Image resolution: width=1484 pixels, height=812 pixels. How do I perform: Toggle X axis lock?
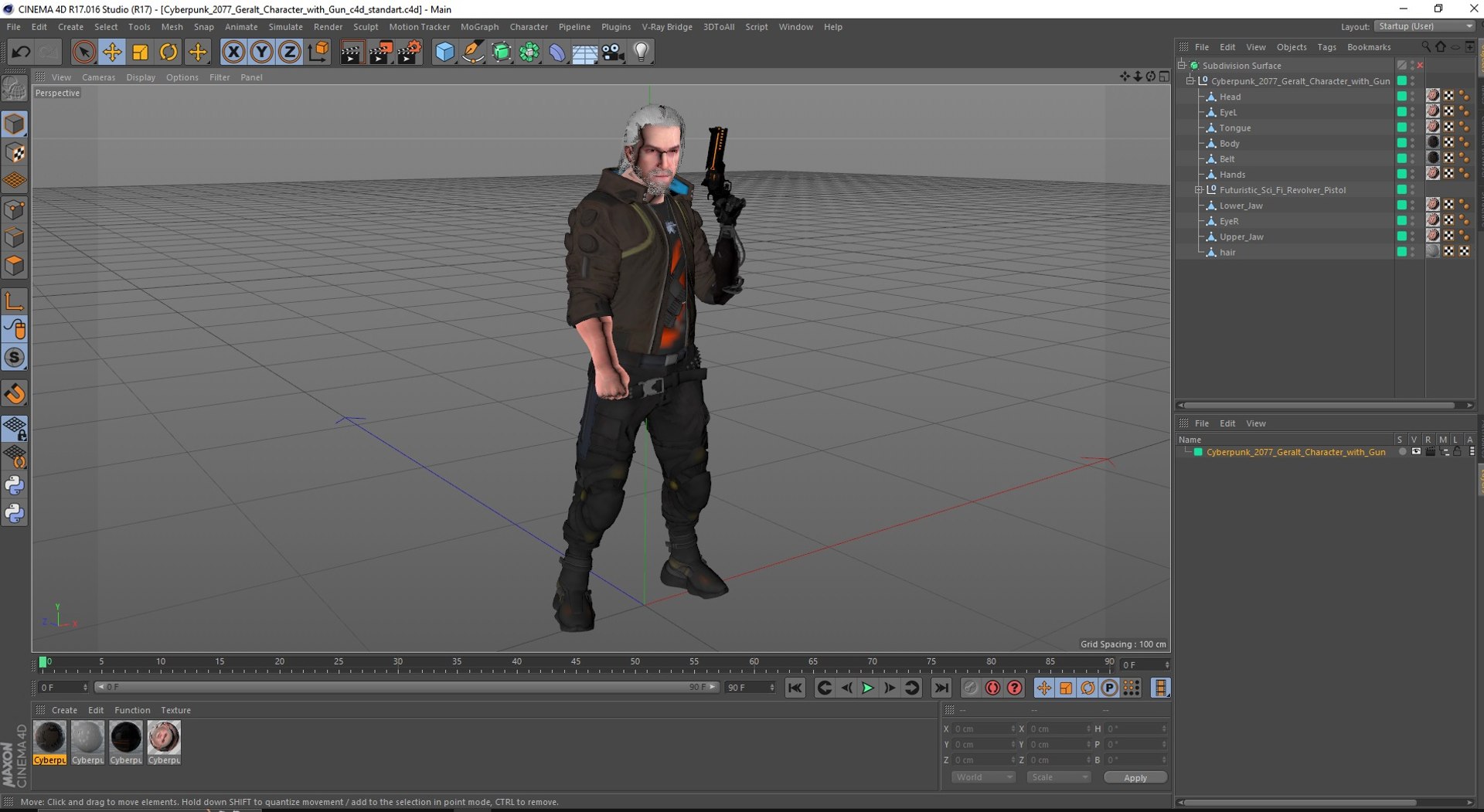(x=233, y=53)
